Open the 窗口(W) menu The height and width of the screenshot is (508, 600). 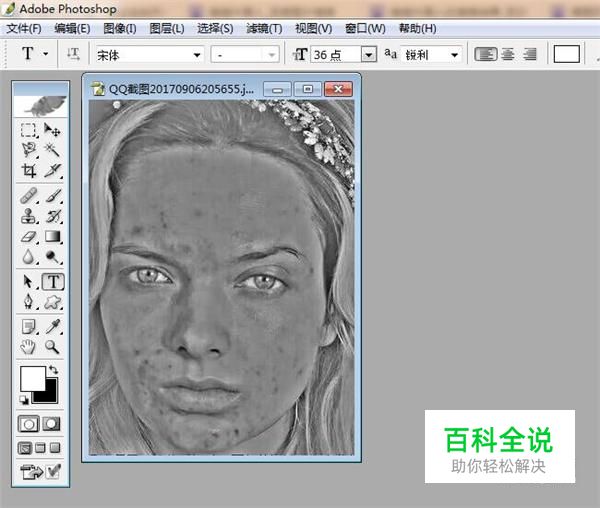365,29
